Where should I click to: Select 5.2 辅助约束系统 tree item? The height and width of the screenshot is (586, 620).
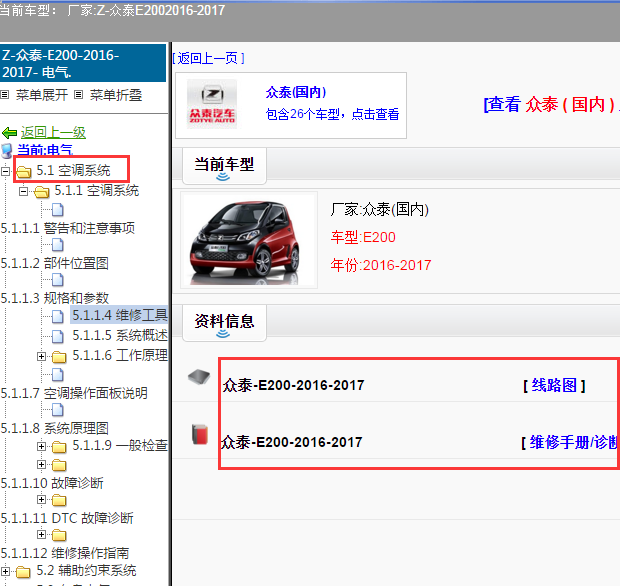pos(86,571)
